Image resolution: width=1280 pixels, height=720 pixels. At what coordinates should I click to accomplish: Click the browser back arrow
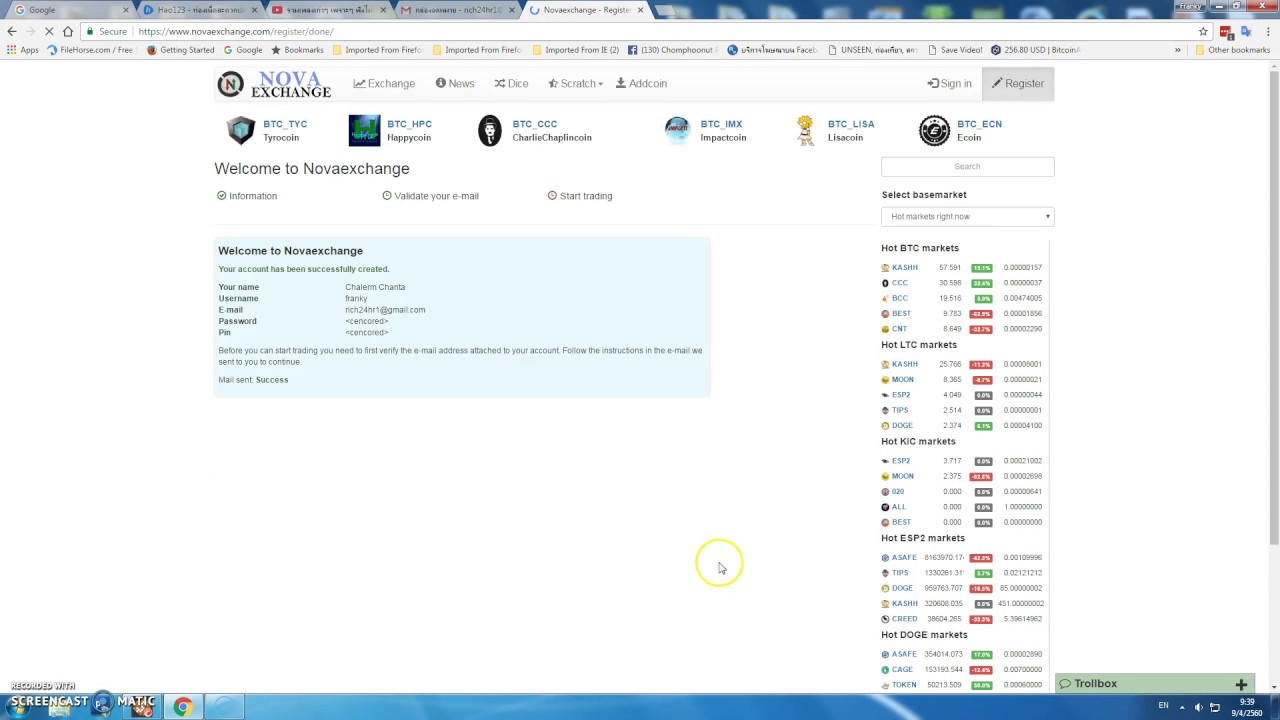(12, 31)
